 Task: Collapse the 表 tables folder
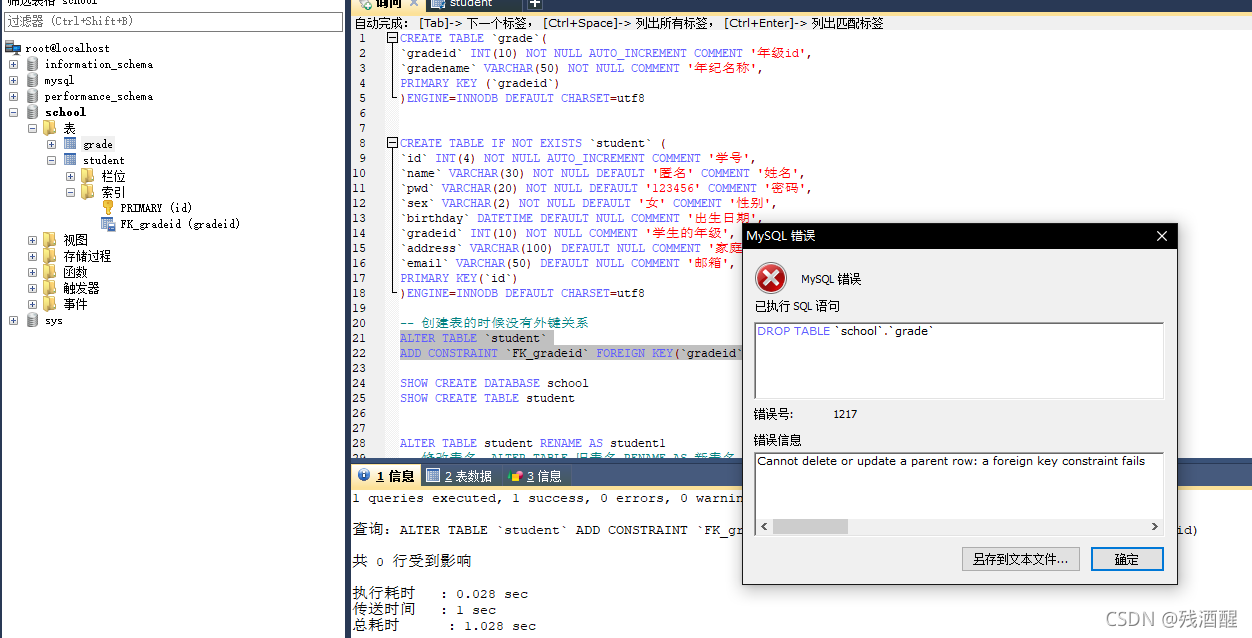(32, 128)
